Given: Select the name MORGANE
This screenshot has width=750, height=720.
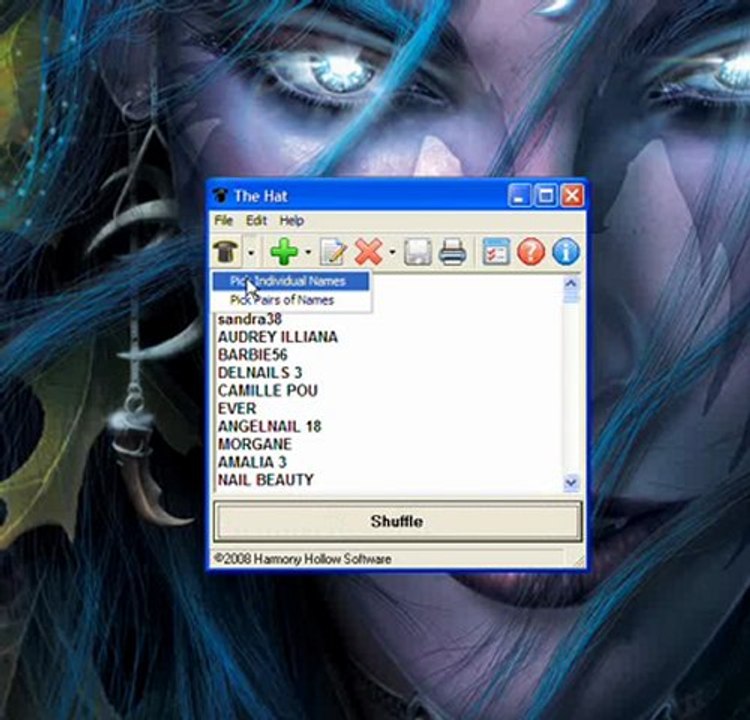Looking at the screenshot, I should coord(254,444).
